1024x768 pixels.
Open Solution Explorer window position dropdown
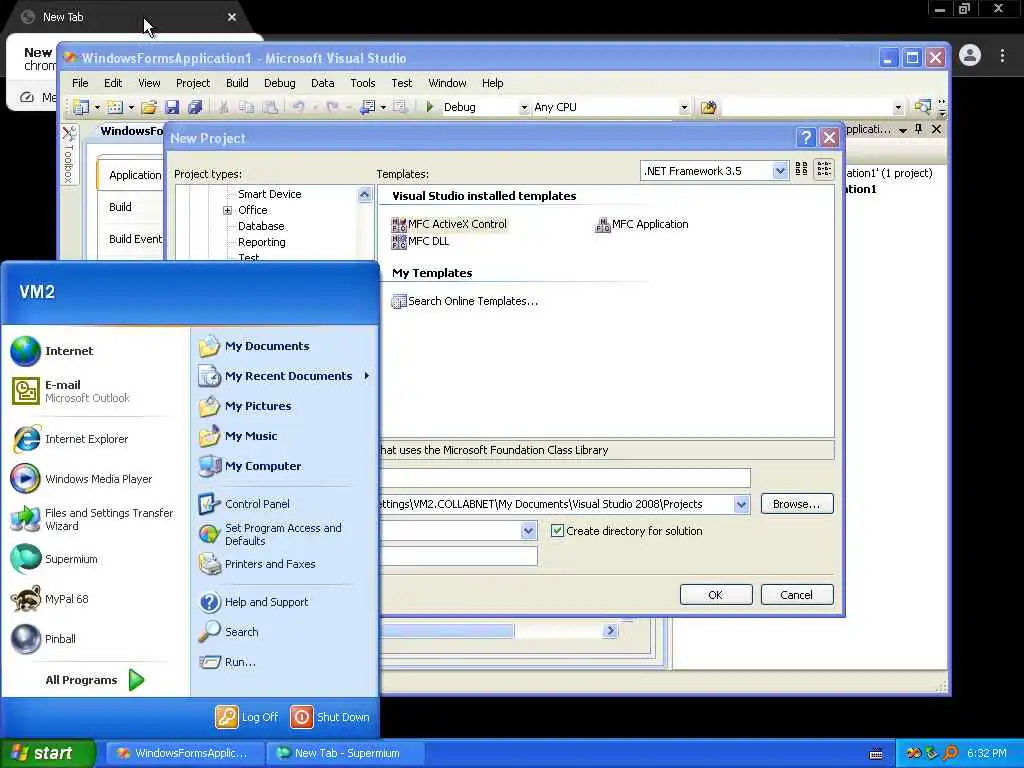pyautogui.click(x=903, y=130)
